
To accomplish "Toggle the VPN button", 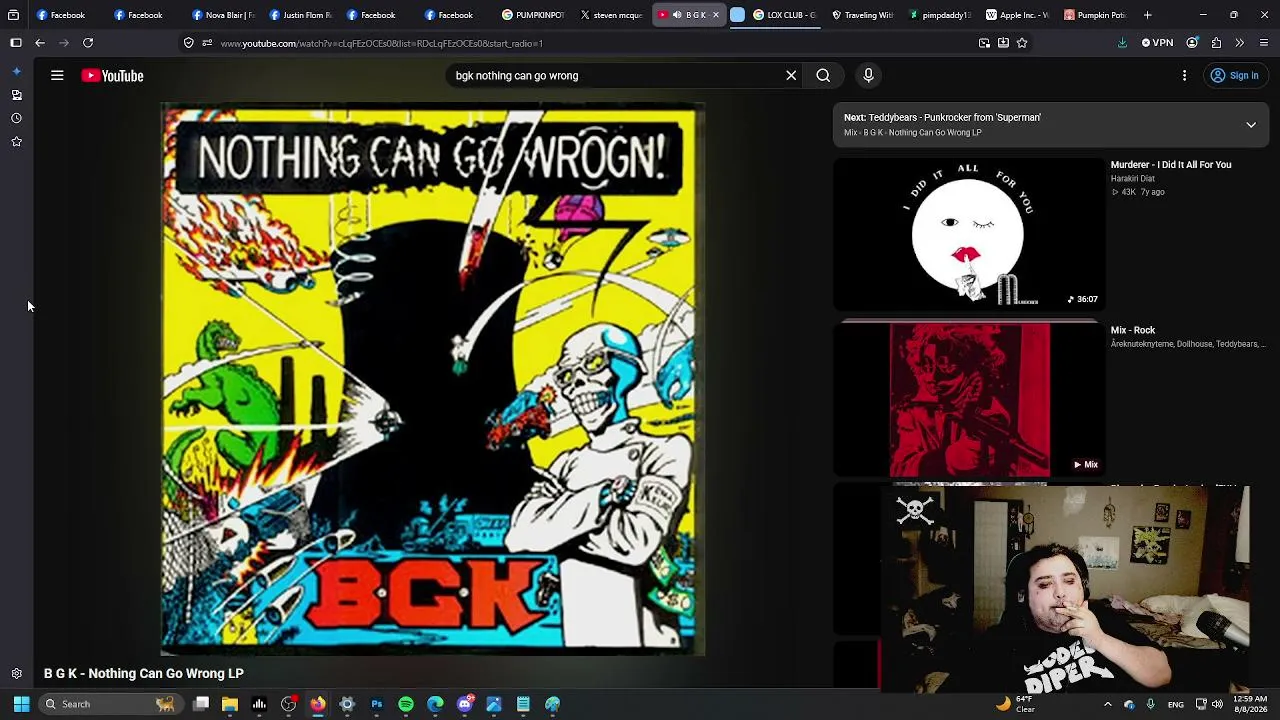I will point(1157,43).
